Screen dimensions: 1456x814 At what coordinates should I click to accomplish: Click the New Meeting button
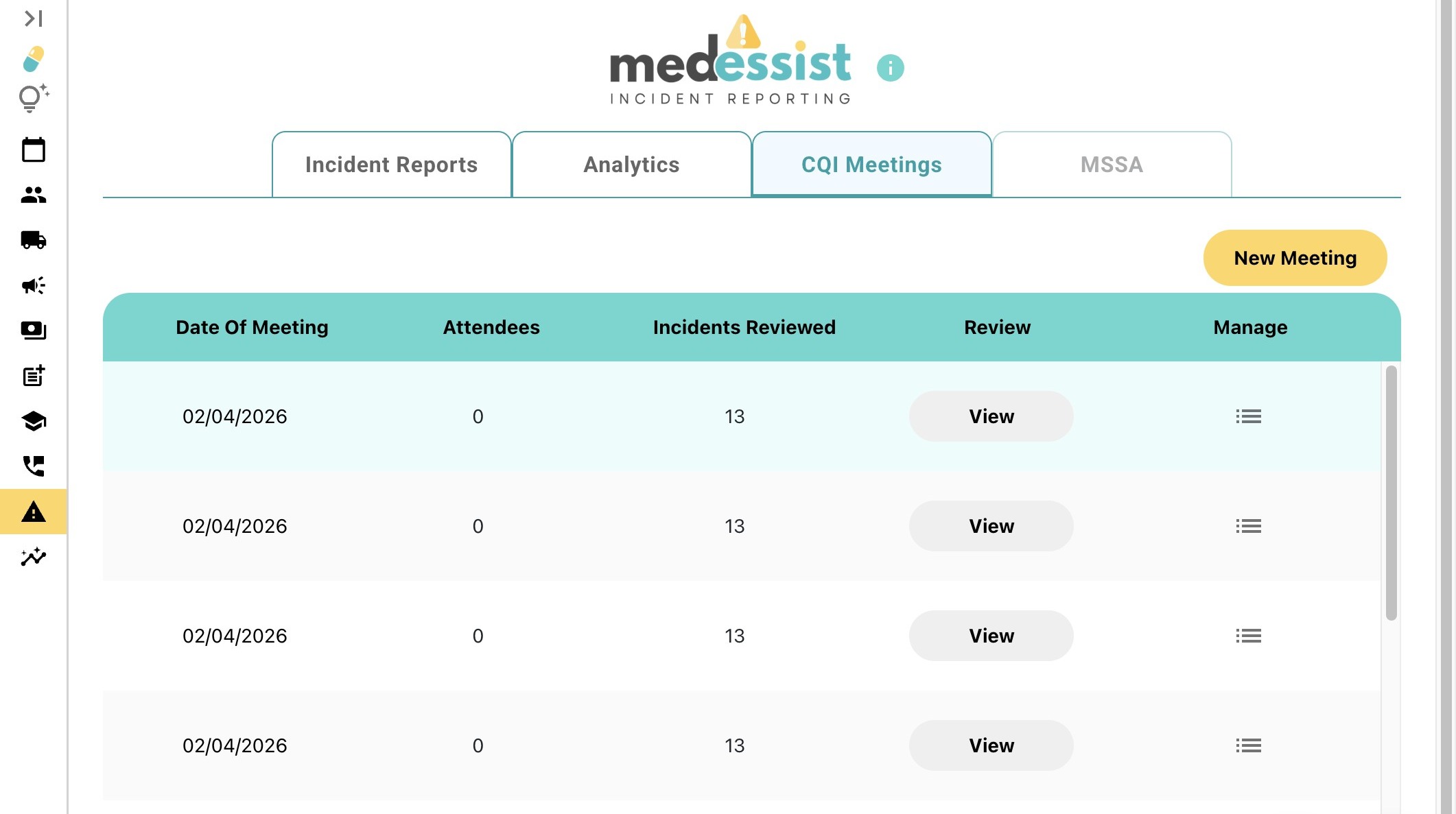click(1295, 258)
